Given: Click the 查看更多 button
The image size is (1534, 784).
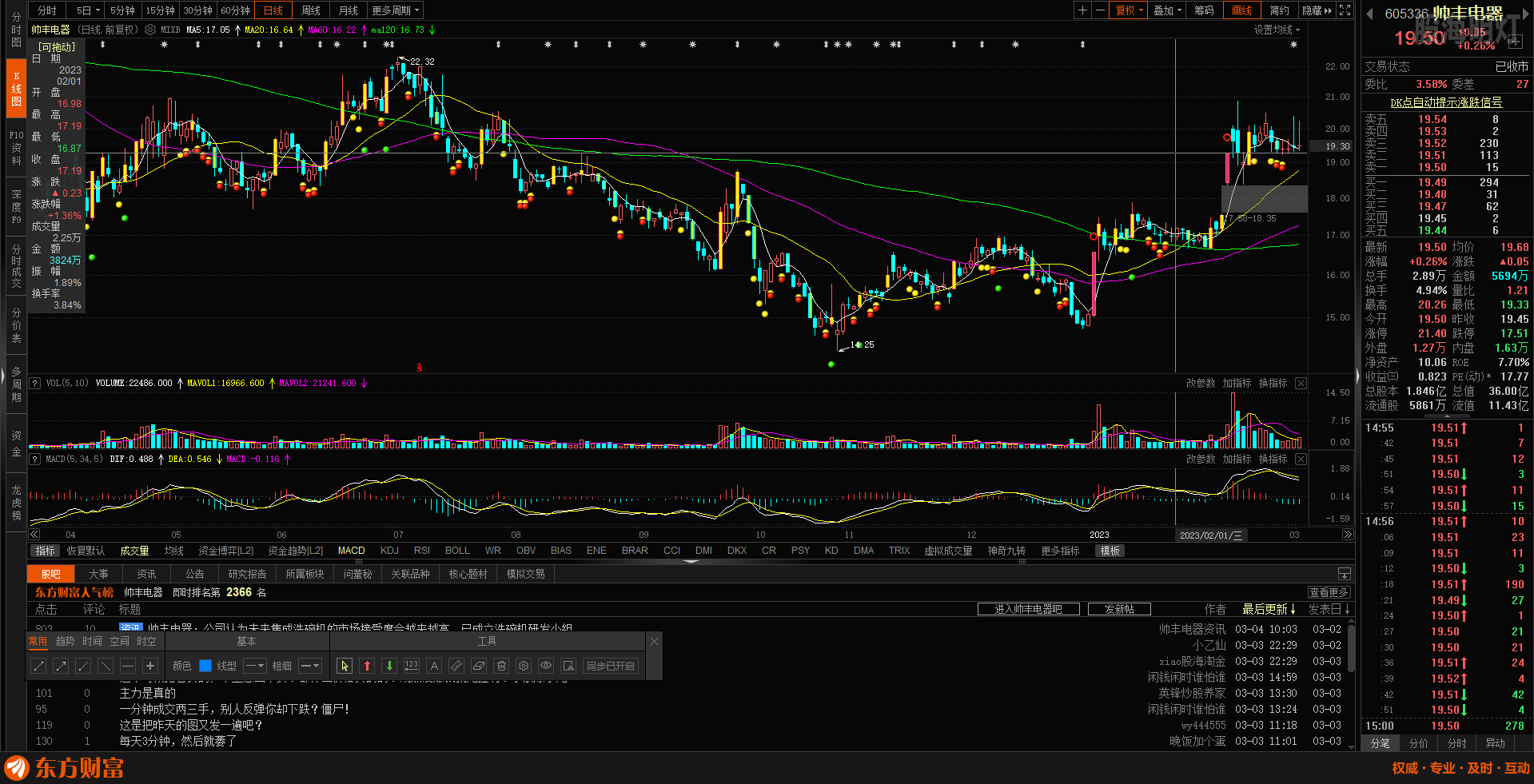Looking at the screenshot, I should (x=1329, y=592).
